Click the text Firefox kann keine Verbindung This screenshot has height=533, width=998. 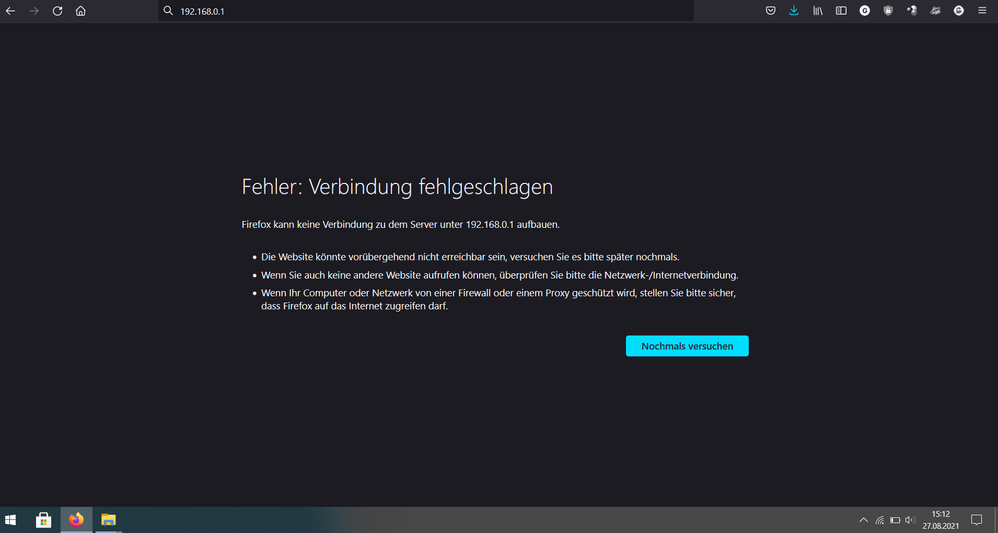tap(400, 224)
